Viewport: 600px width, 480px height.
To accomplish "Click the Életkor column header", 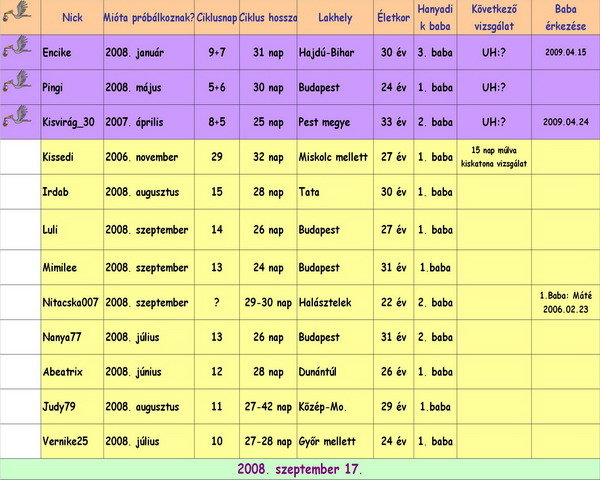I will 393,18.
